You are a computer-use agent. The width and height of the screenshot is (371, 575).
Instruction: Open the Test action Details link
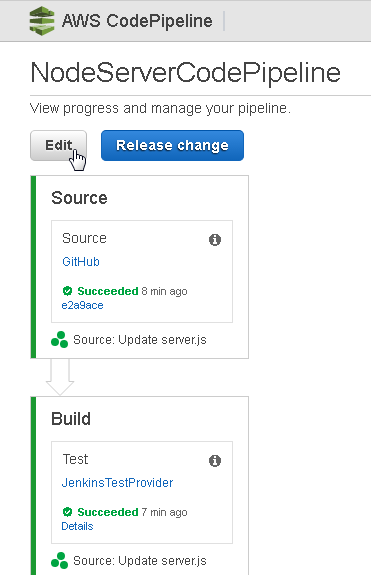coord(77,526)
